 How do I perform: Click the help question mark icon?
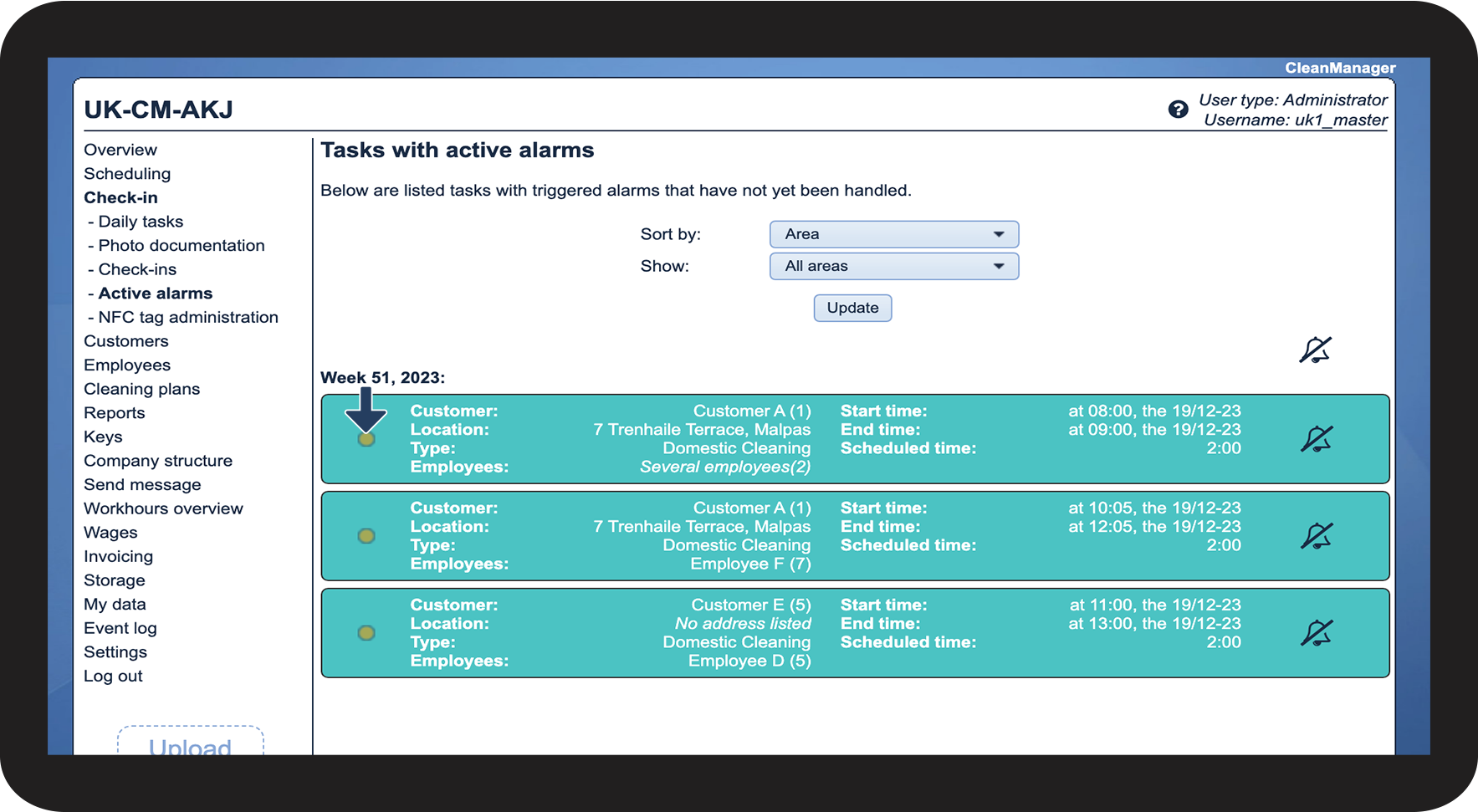[x=1178, y=110]
